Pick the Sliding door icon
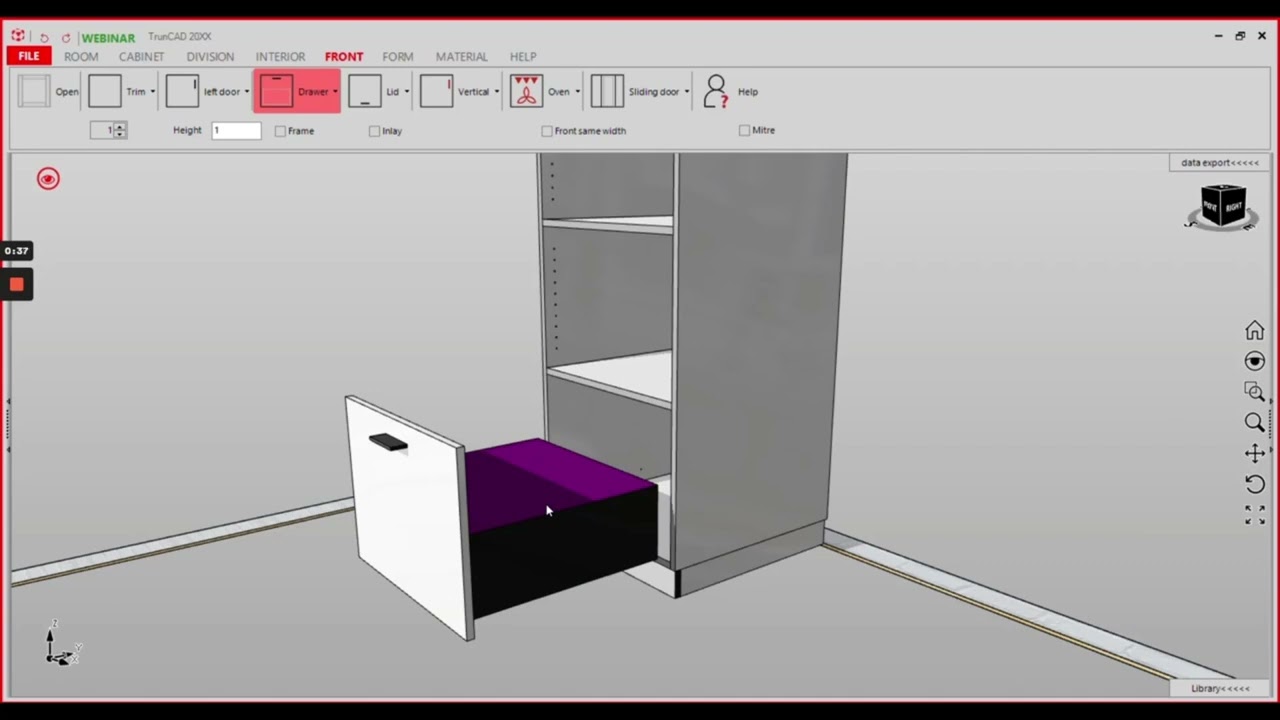 point(607,91)
